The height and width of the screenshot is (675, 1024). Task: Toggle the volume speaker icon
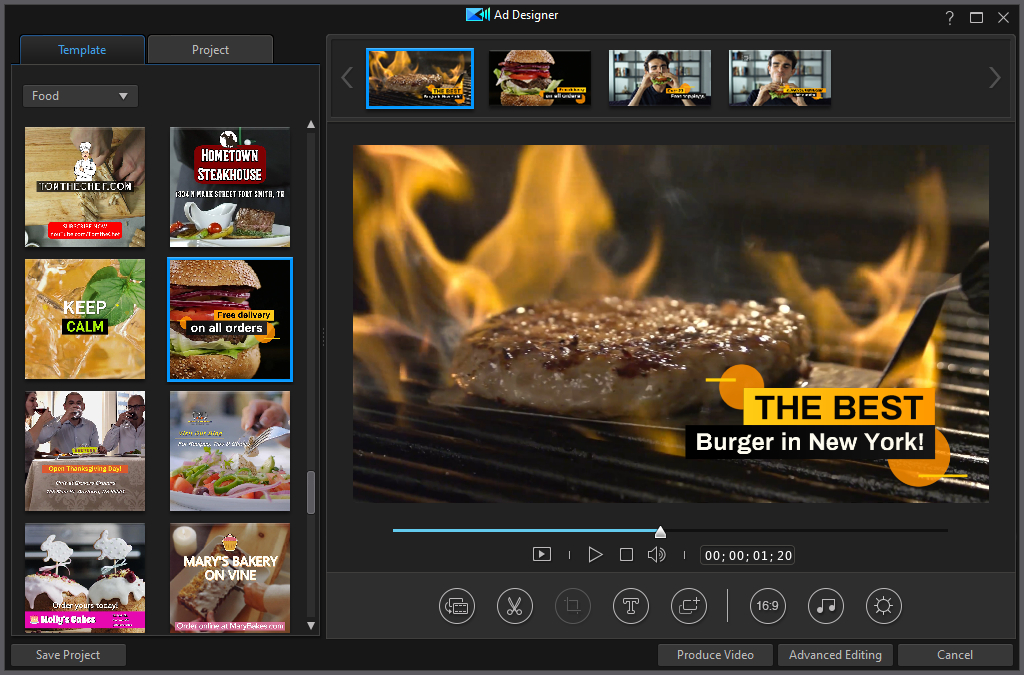pyautogui.click(x=656, y=555)
